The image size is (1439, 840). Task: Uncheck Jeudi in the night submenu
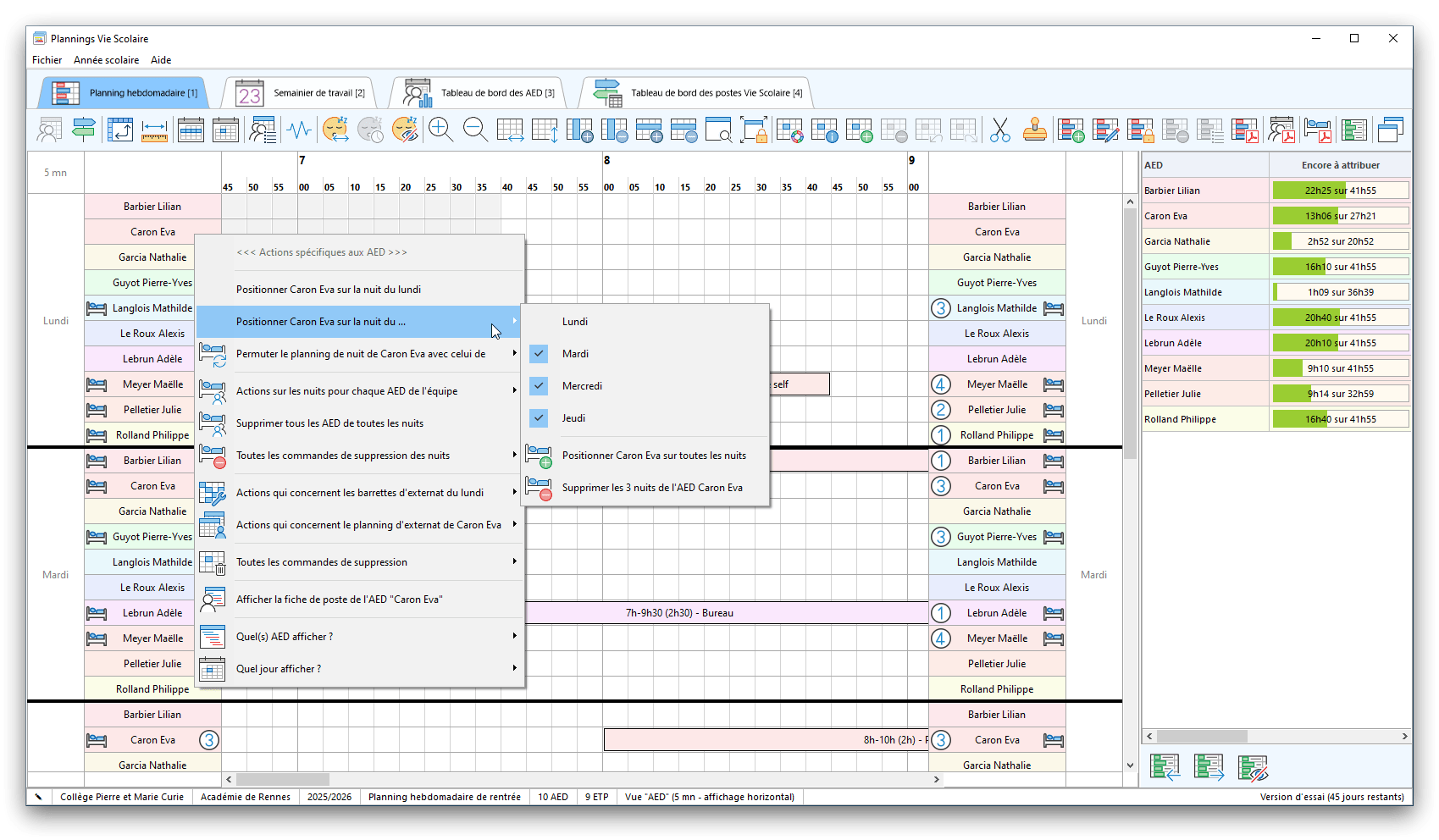(x=573, y=418)
